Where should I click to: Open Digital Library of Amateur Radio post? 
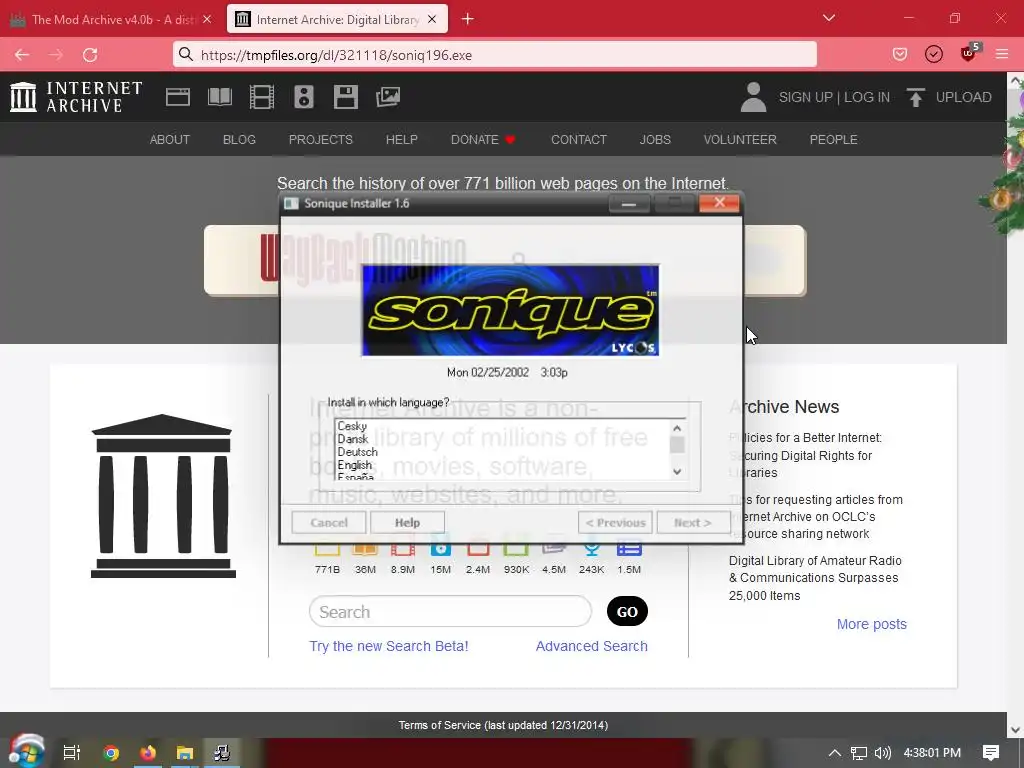coord(815,578)
